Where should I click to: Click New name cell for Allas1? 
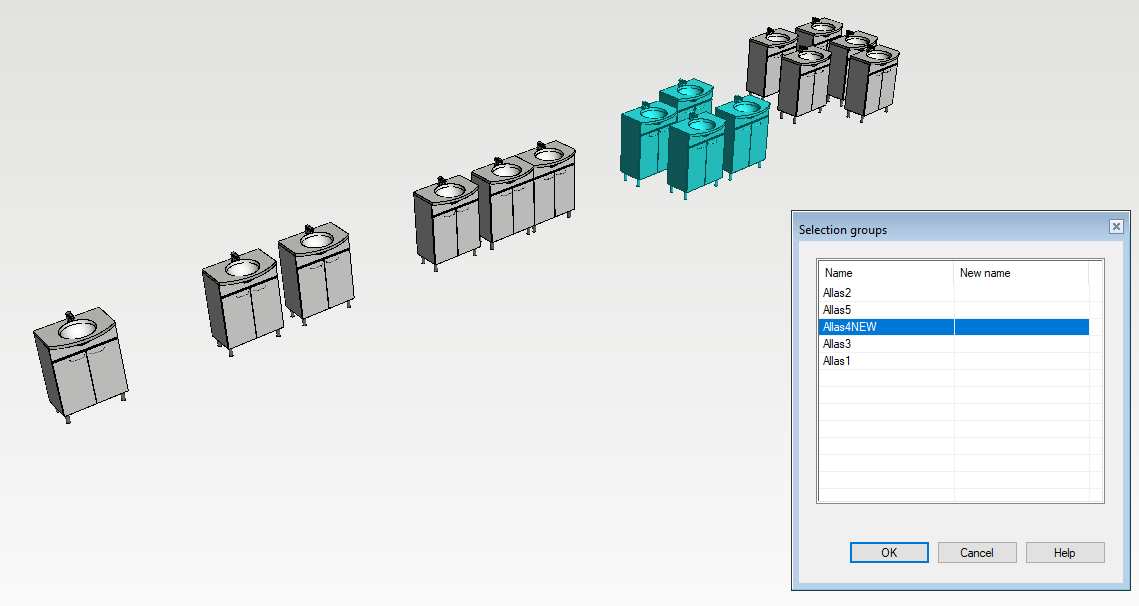1020,361
